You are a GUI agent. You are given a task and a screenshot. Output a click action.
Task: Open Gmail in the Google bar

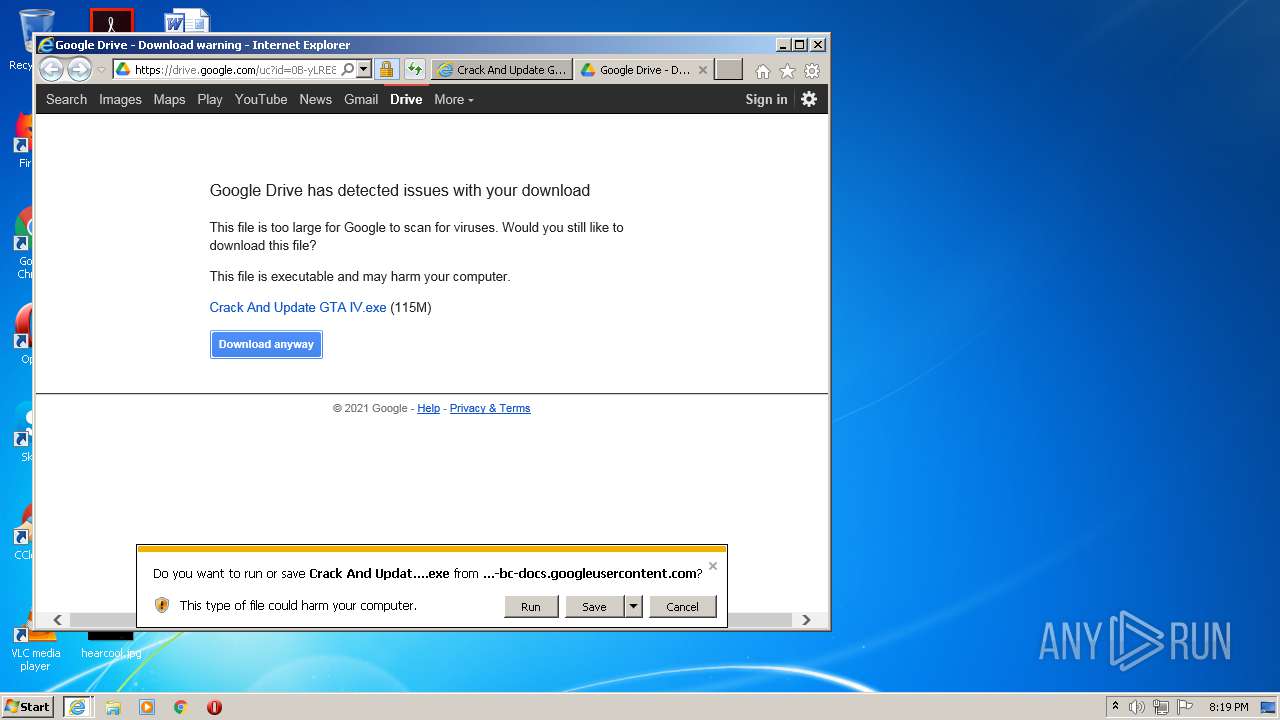pos(361,99)
